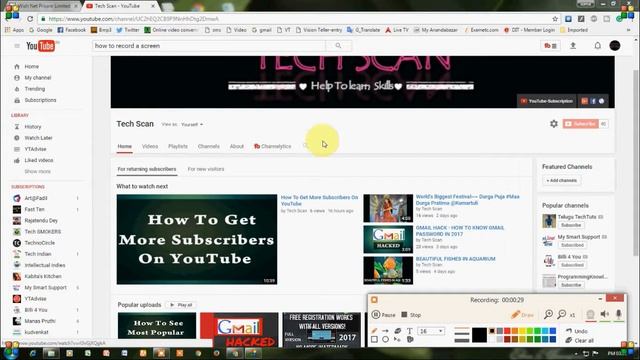This screenshot has height=360, width=640.
Task: Open the account avatar menu
Action: point(615,46)
